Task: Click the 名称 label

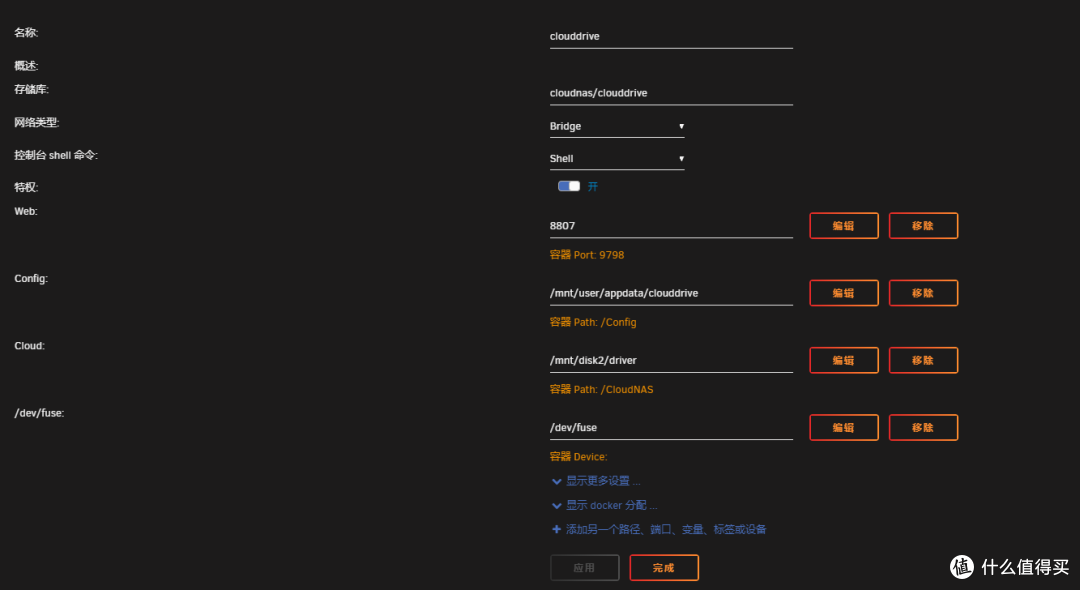Action: (x=26, y=32)
